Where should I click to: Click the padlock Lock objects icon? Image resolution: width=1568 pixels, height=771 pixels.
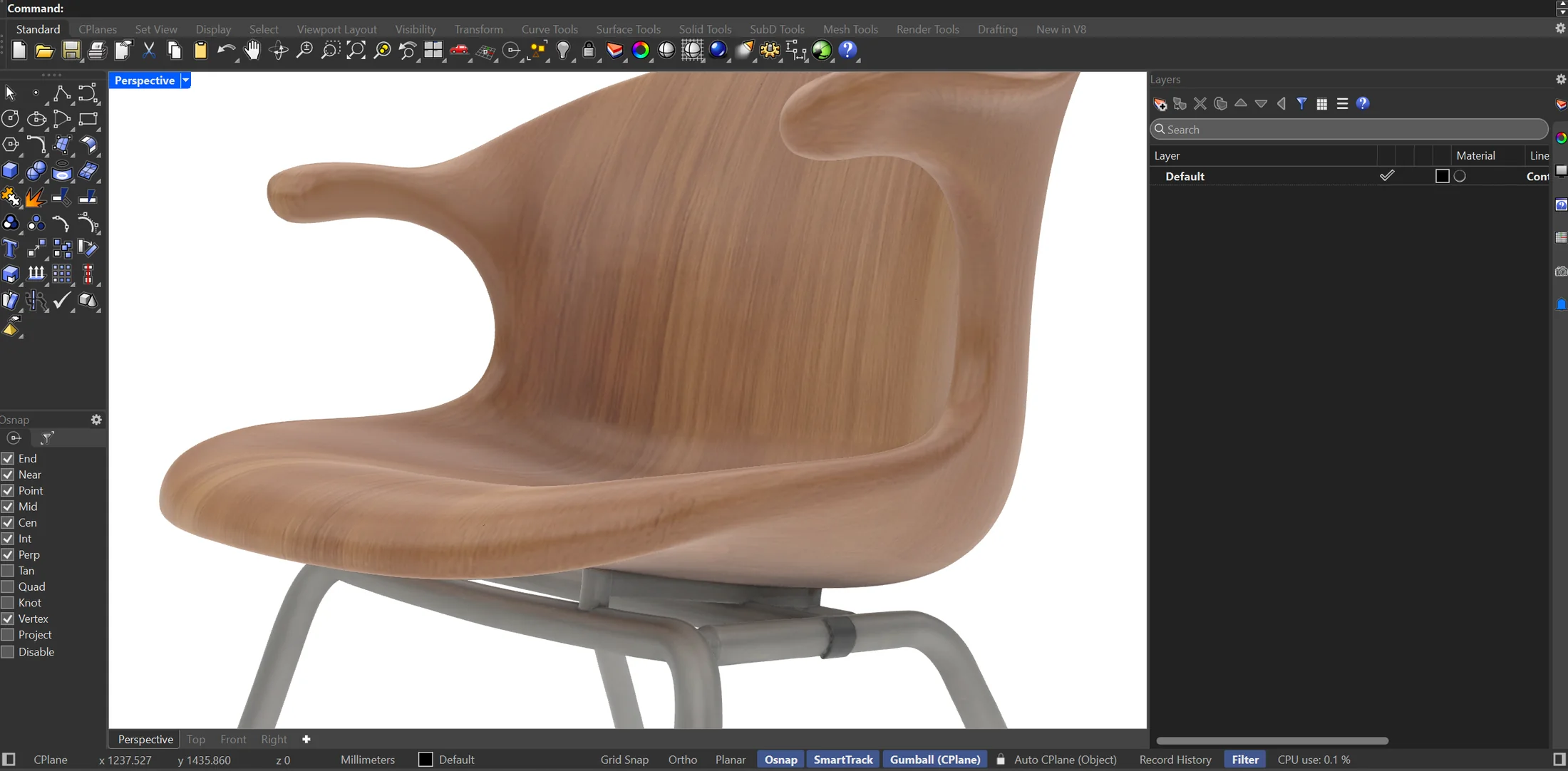click(589, 51)
